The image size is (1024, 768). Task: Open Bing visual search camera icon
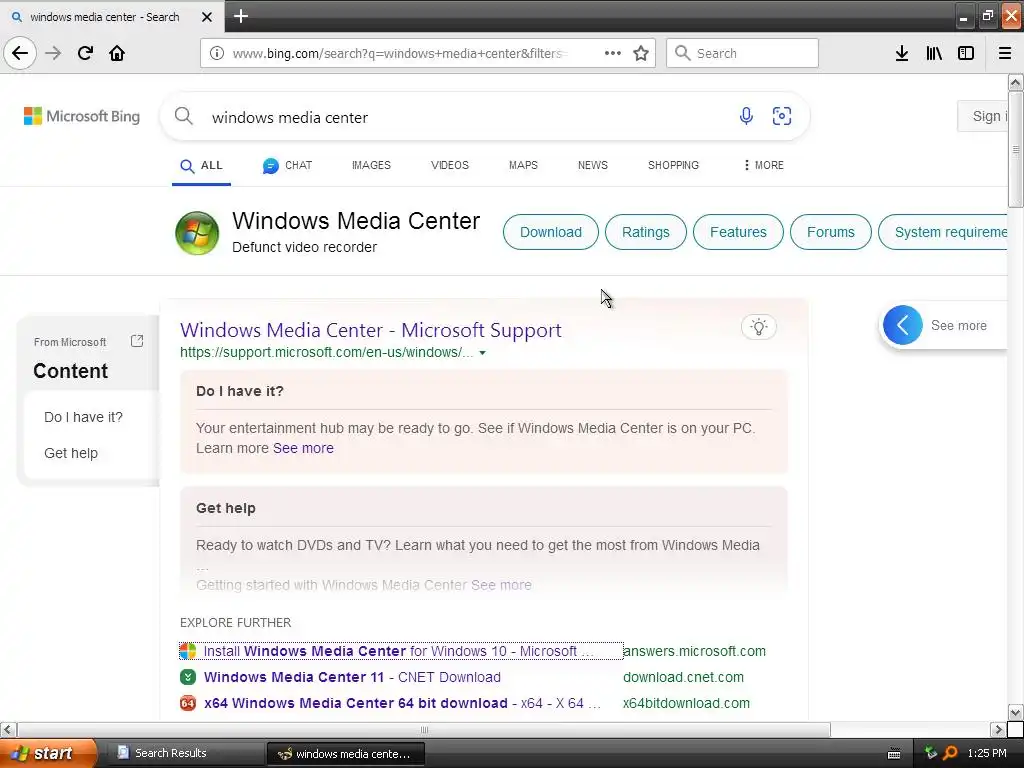[x=782, y=116]
